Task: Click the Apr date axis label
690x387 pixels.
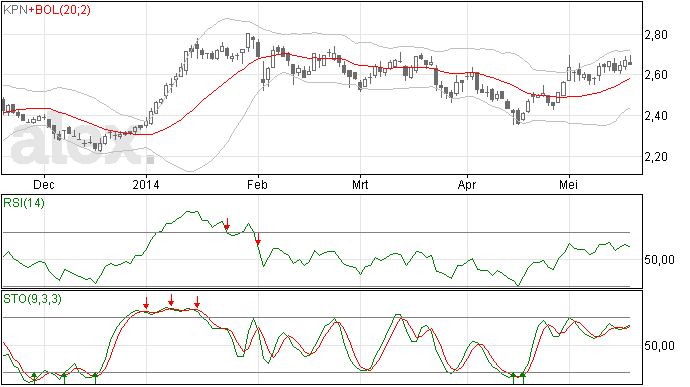Action: [x=467, y=184]
